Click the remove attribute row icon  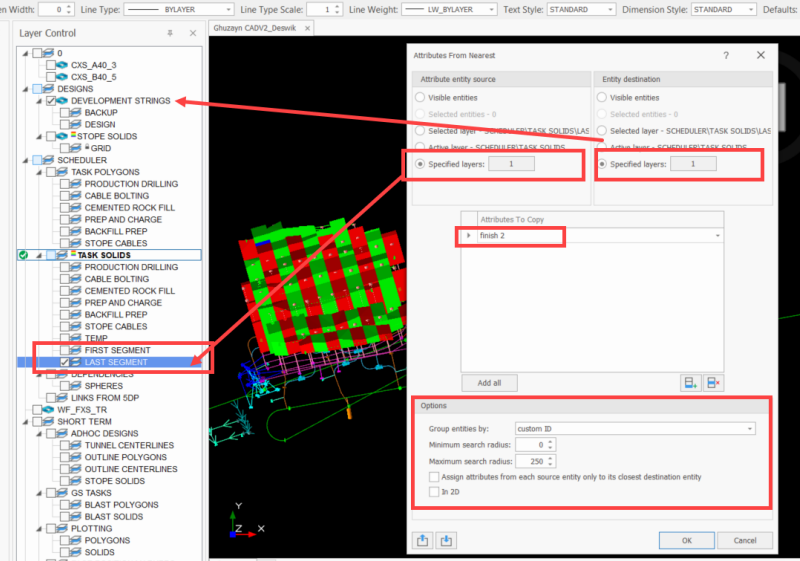coord(713,383)
